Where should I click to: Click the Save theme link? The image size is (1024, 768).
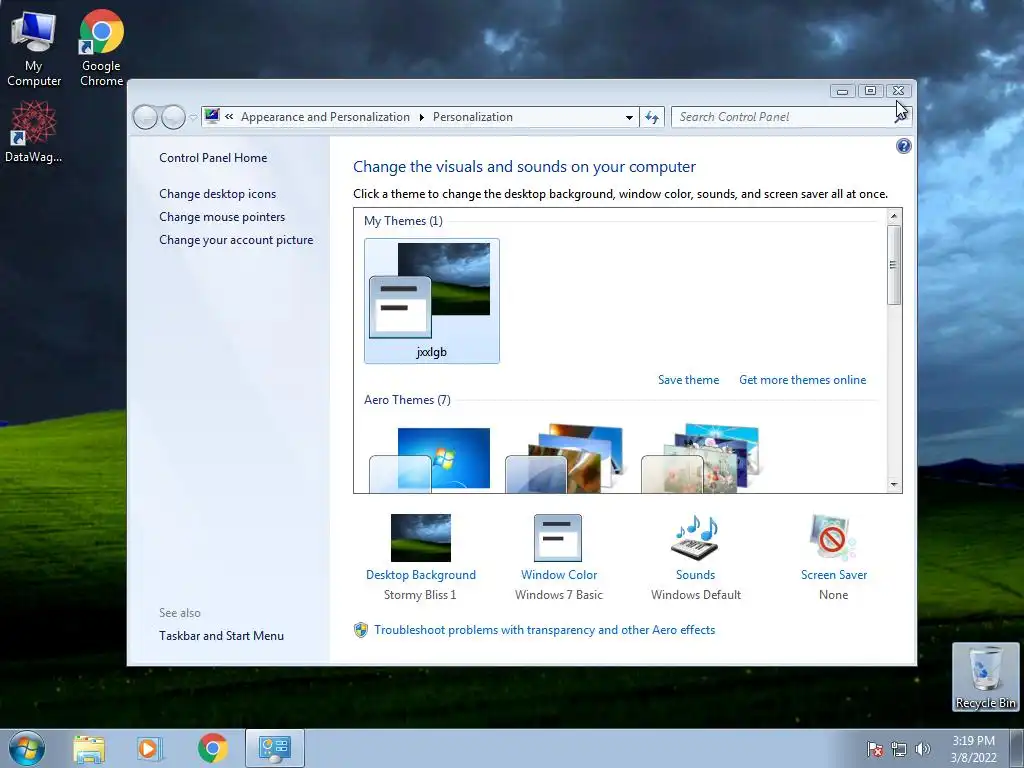[x=688, y=379]
